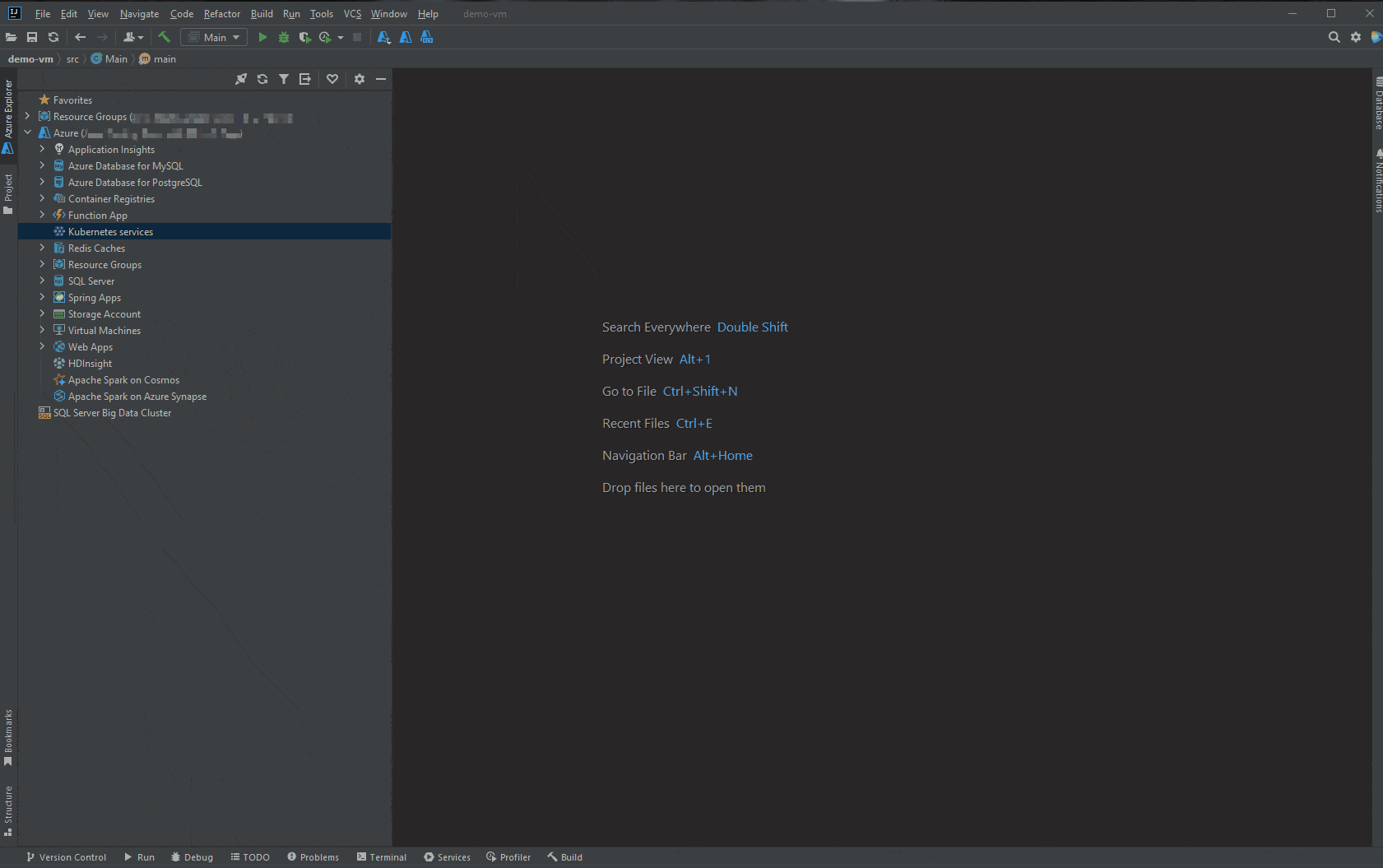Click the Azure icon with code brackets
The height and width of the screenshot is (868, 1383).
426,37
